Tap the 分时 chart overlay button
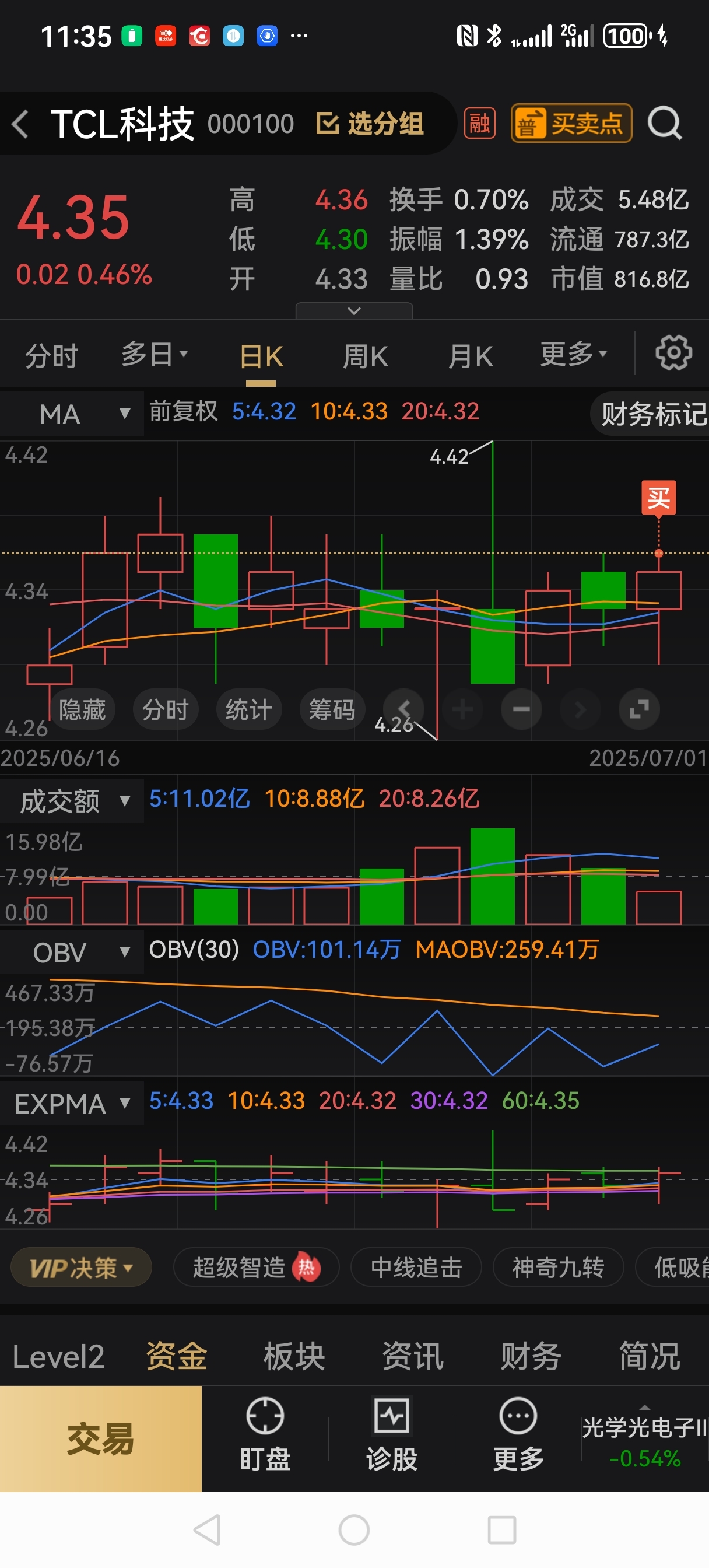The width and height of the screenshot is (709, 1568). pyautogui.click(x=166, y=710)
